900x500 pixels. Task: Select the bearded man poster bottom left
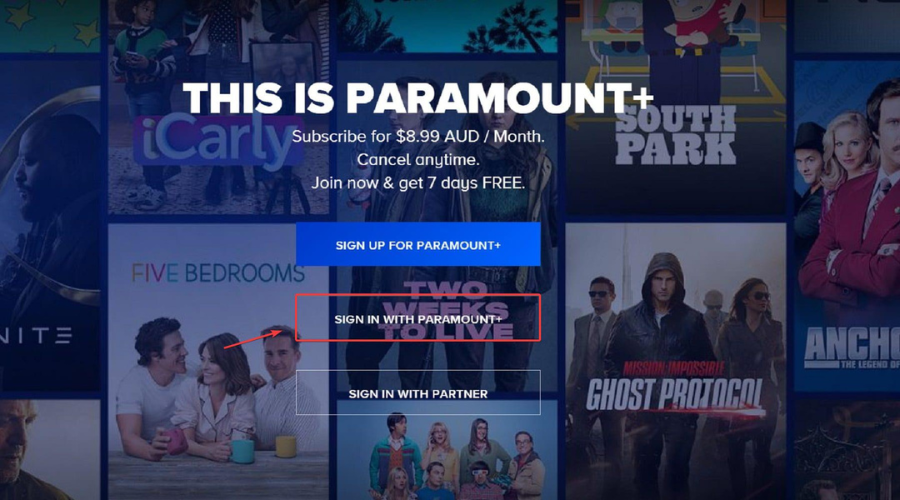coord(50,451)
